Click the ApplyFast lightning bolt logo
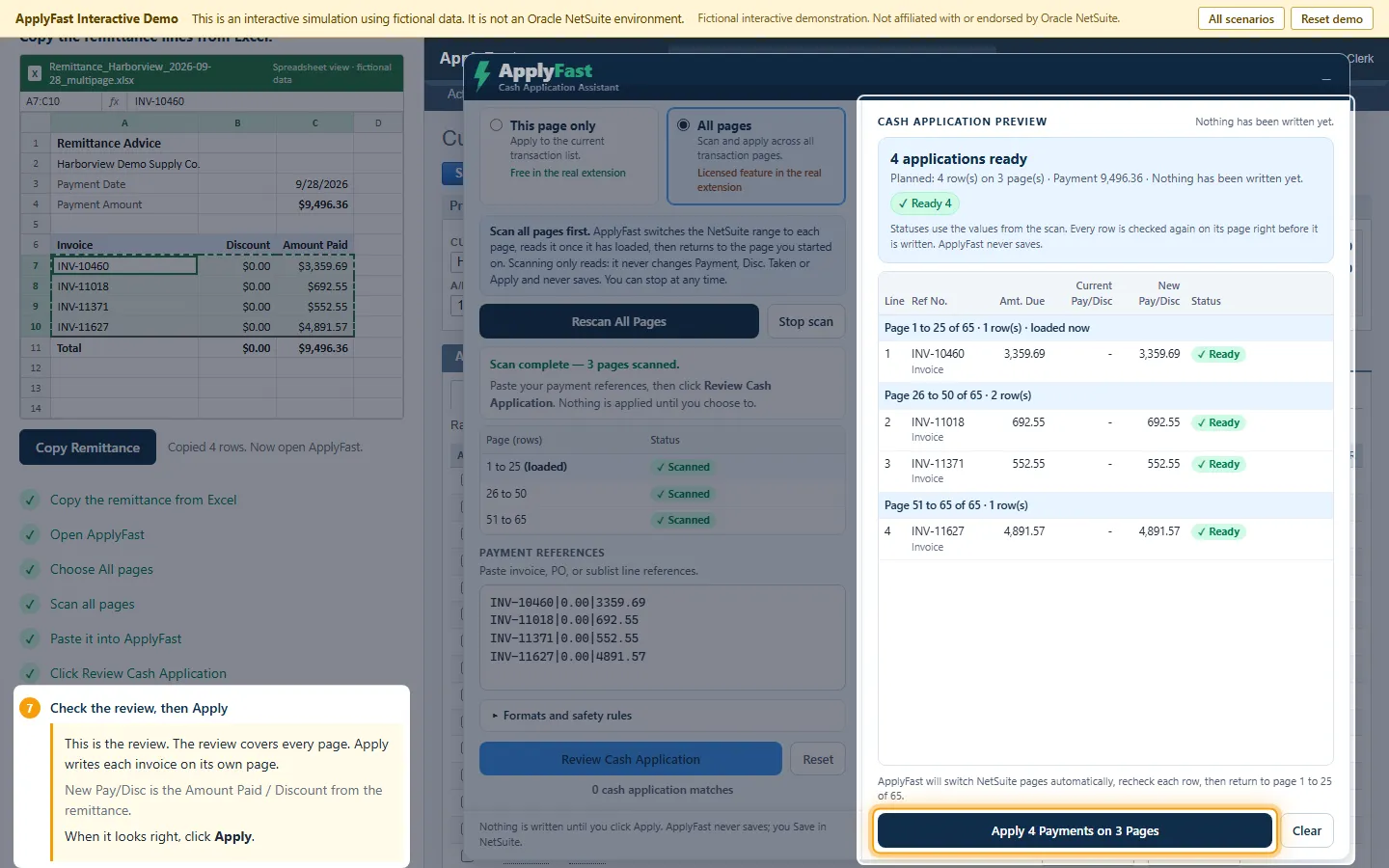 click(482, 75)
